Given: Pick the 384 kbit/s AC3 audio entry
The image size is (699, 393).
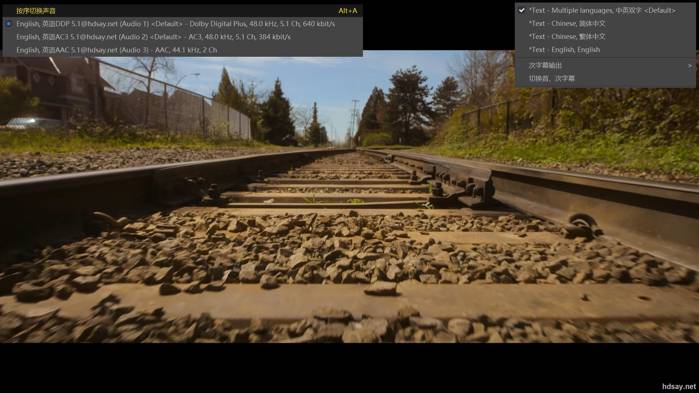Looking at the screenshot, I should (x=182, y=37).
